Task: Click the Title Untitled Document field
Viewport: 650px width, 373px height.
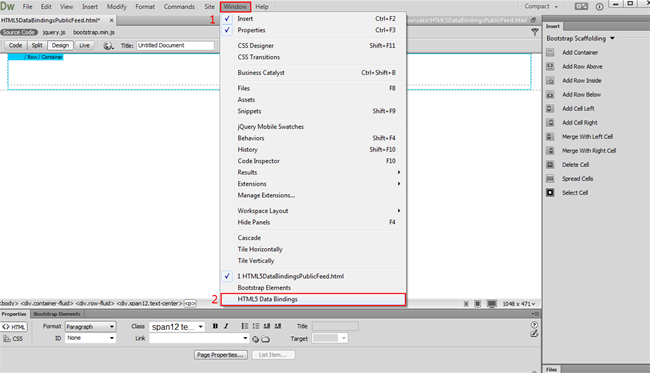Action: [175, 46]
